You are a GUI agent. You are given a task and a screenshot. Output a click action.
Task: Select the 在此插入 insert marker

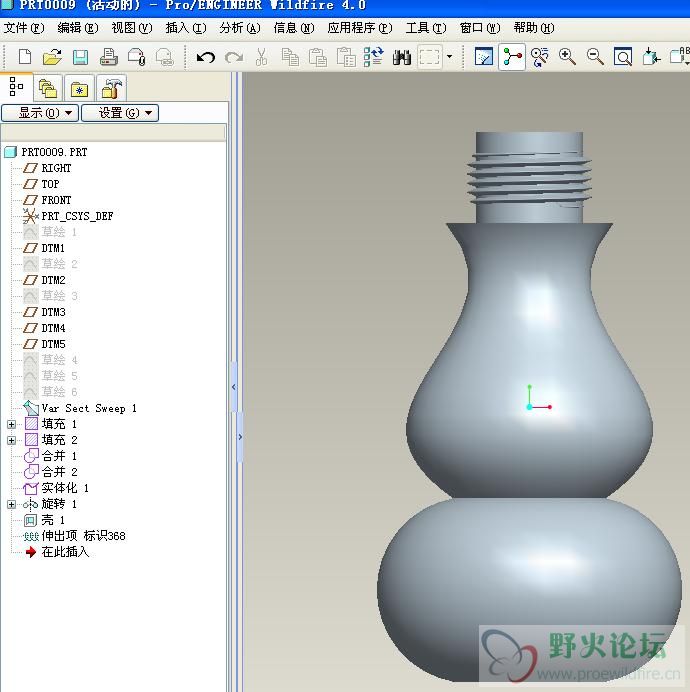pyautogui.click(x=65, y=552)
